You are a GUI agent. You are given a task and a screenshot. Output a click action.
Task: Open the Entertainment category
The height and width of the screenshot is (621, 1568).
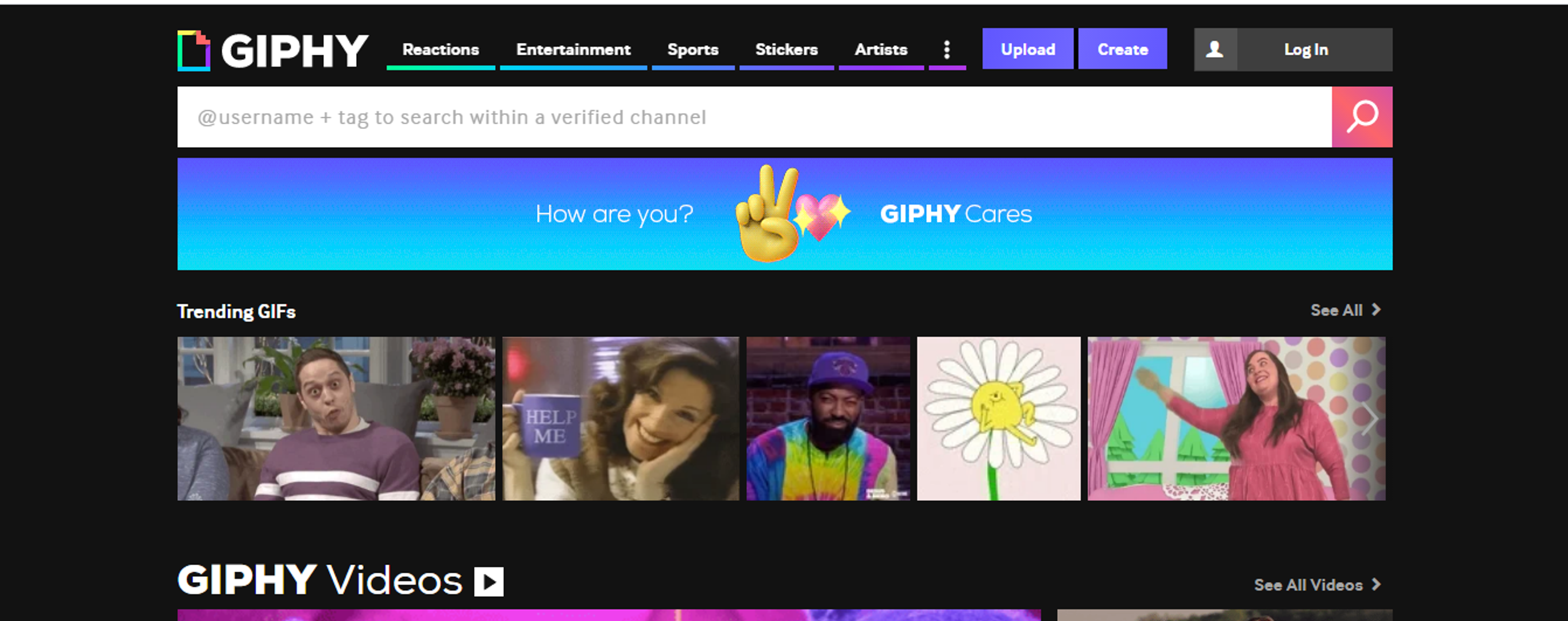(x=573, y=49)
